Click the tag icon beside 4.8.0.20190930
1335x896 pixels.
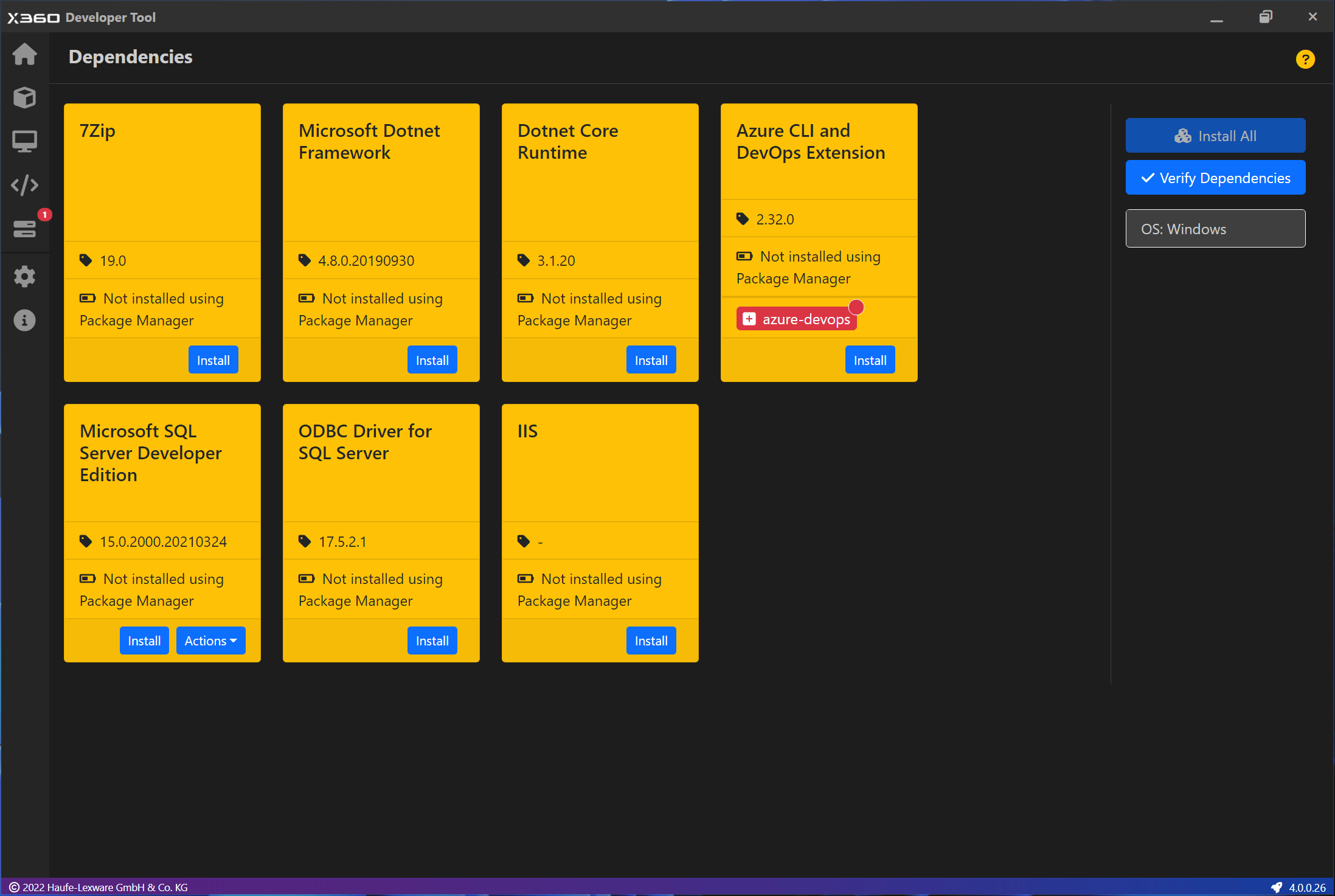[305, 260]
